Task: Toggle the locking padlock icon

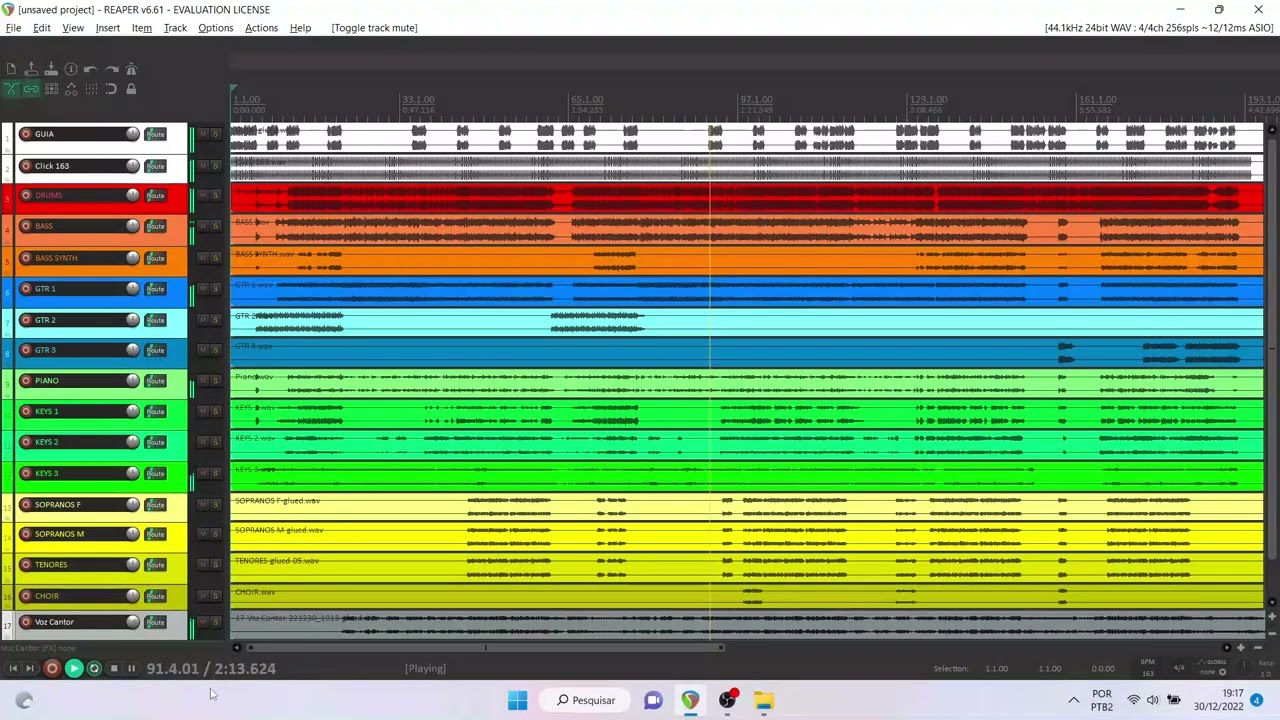Action: (x=131, y=89)
